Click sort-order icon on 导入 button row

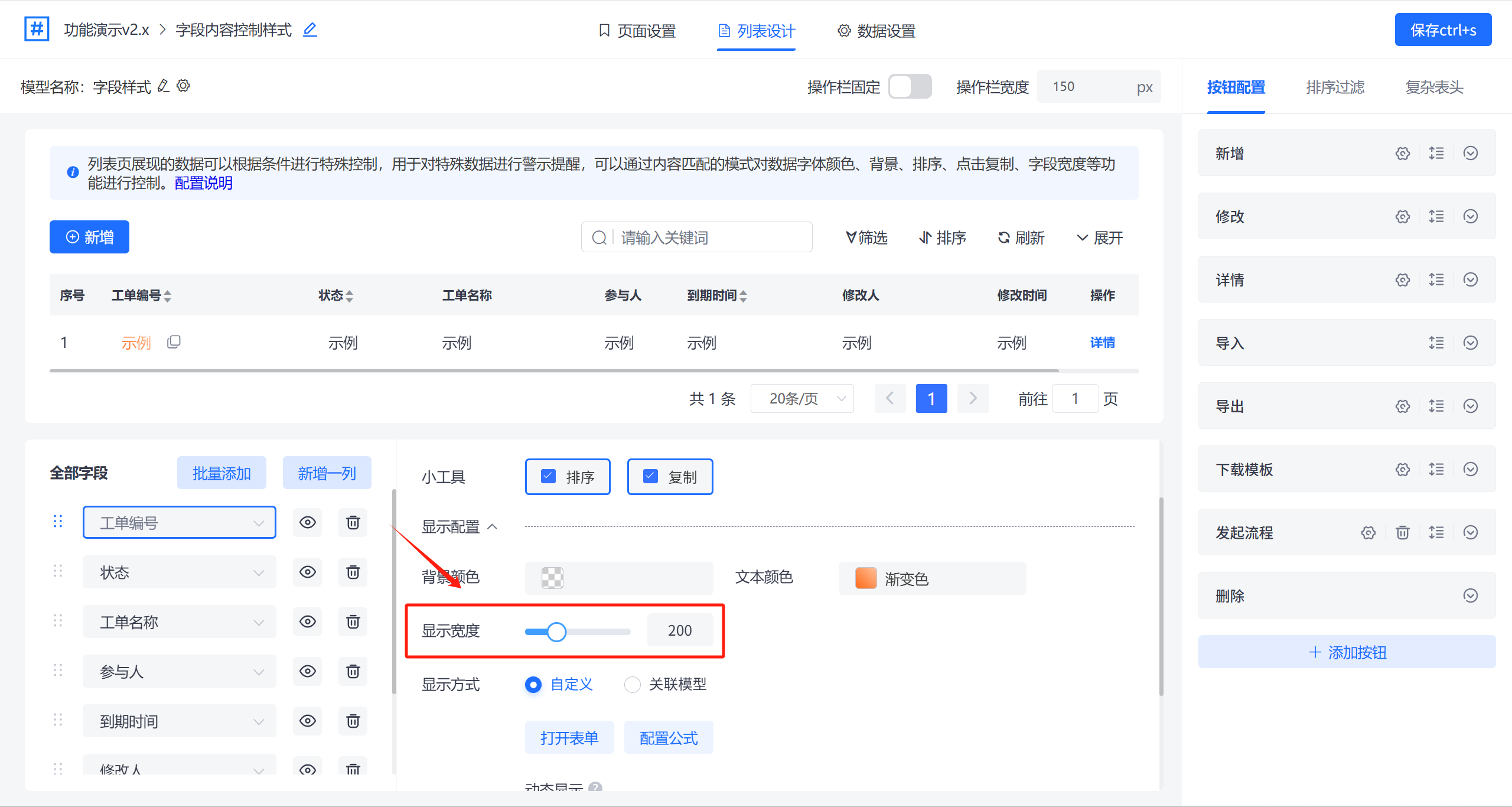click(x=1436, y=343)
